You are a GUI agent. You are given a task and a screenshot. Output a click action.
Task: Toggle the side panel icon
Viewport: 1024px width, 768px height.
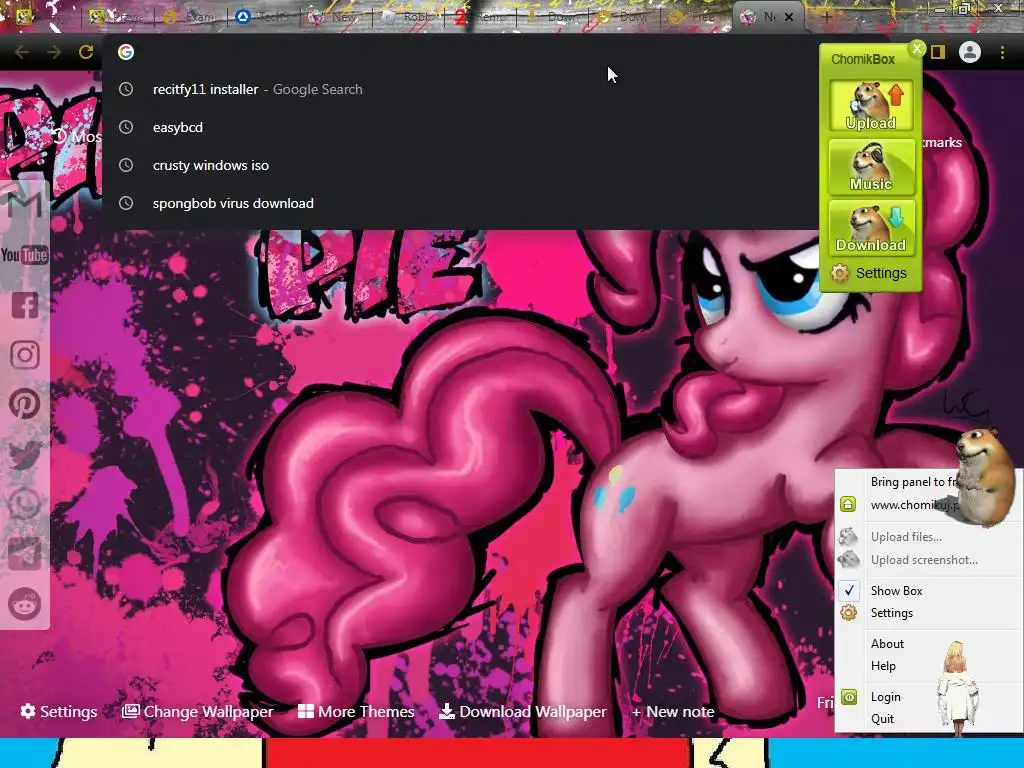click(938, 52)
